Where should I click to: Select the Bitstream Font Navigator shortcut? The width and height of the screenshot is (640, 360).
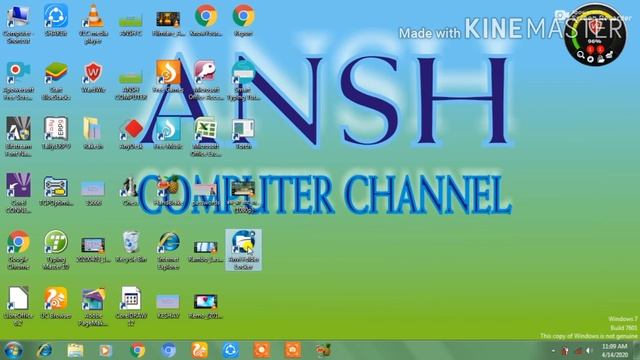click(x=18, y=137)
